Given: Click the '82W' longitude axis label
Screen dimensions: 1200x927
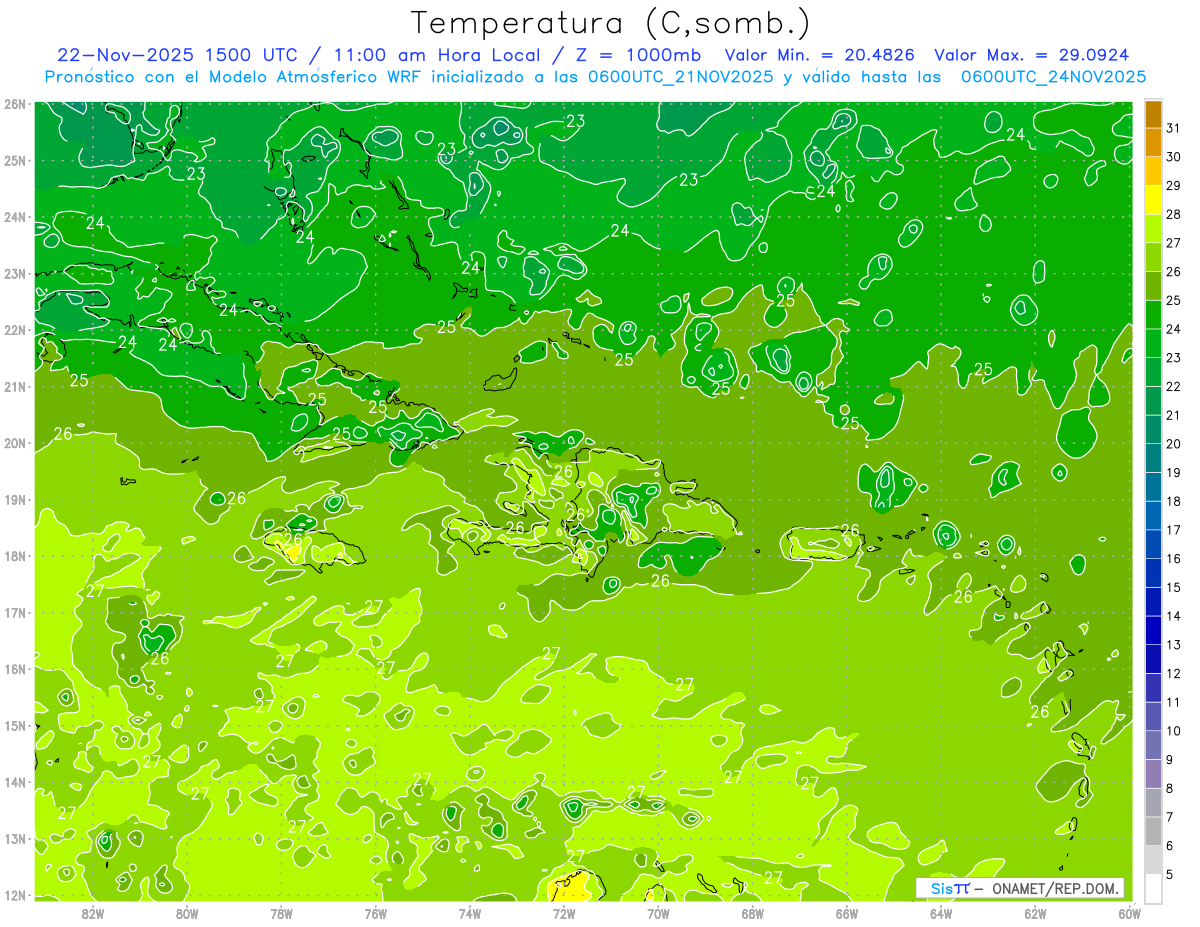Looking at the screenshot, I should [93, 913].
